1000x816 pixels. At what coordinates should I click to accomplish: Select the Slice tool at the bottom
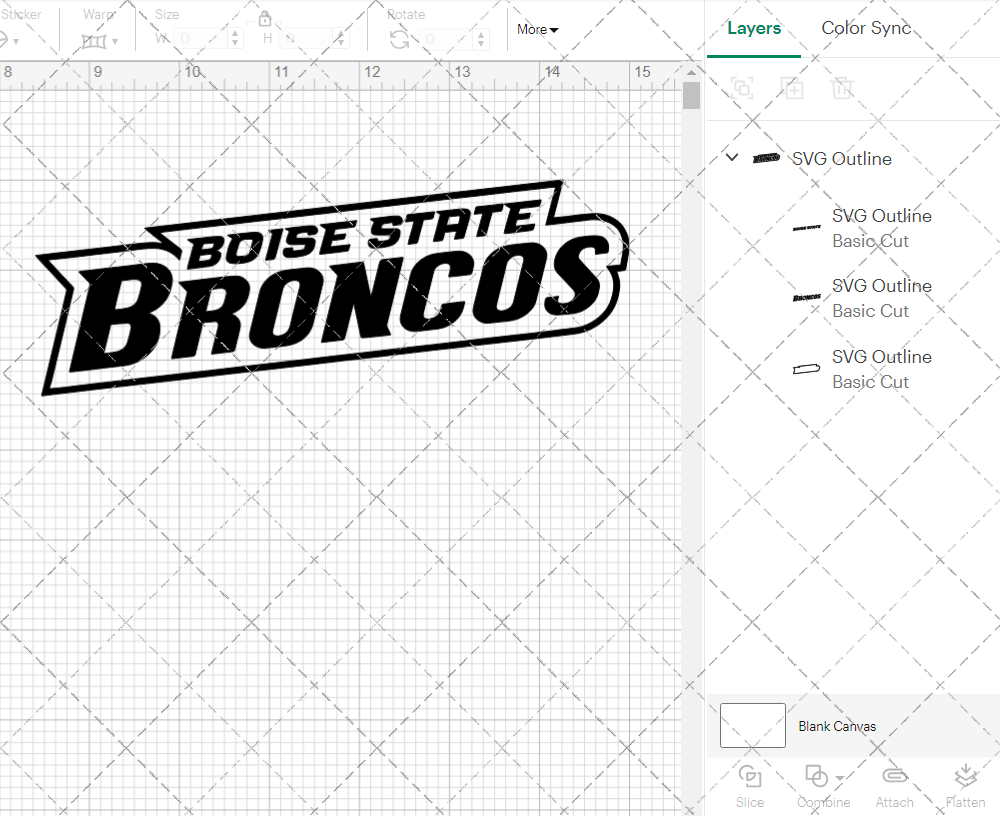pos(750,787)
